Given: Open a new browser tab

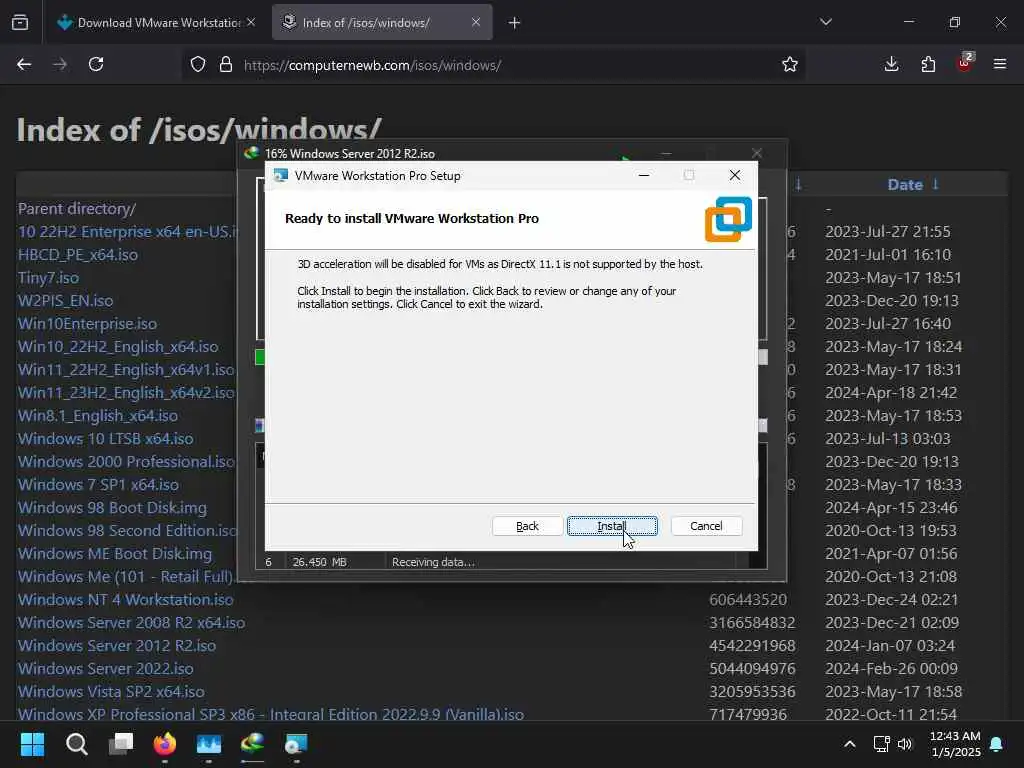Looking at the screenshot, I should coord(515,23).
